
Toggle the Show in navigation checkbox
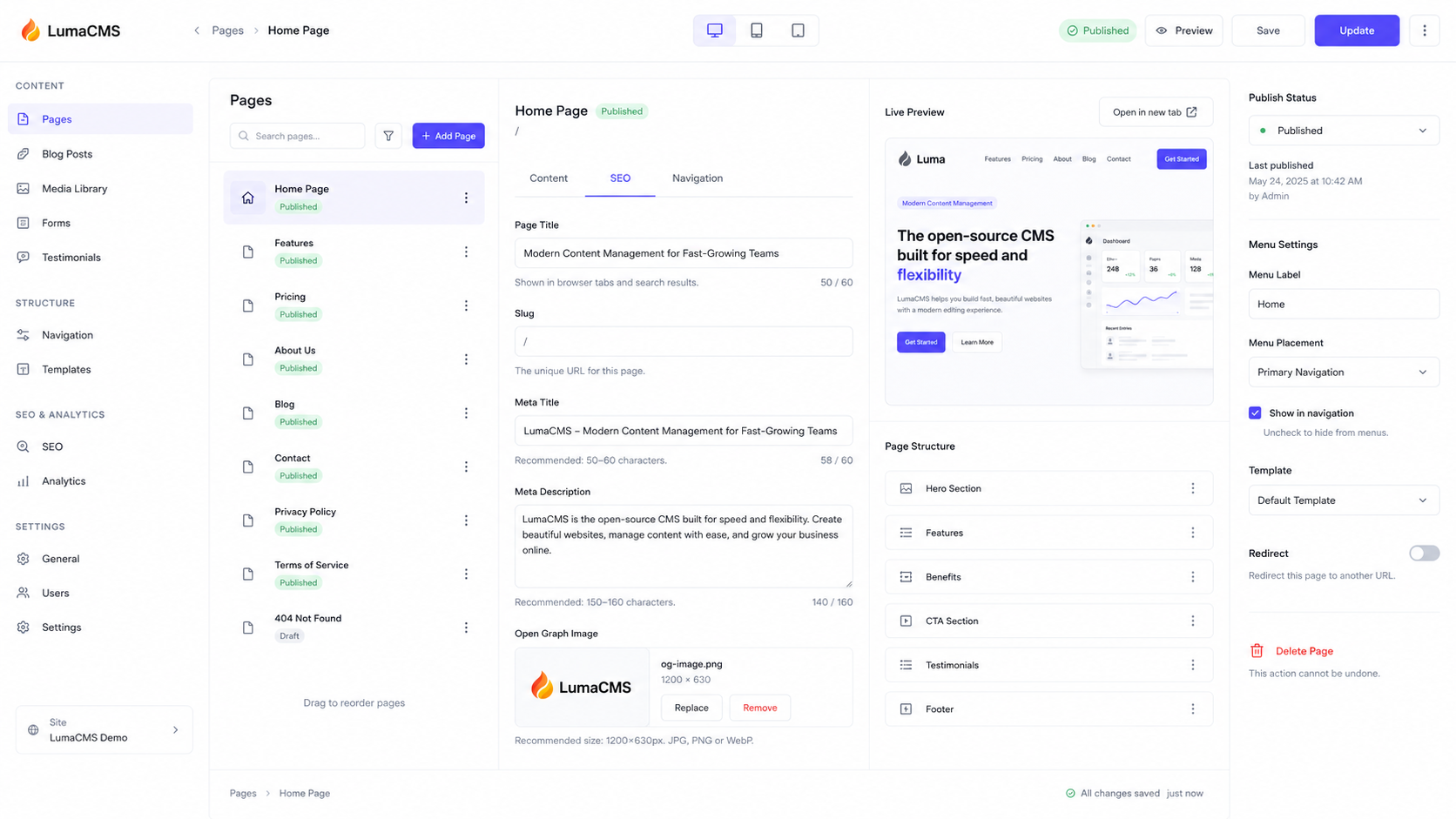1255,413
